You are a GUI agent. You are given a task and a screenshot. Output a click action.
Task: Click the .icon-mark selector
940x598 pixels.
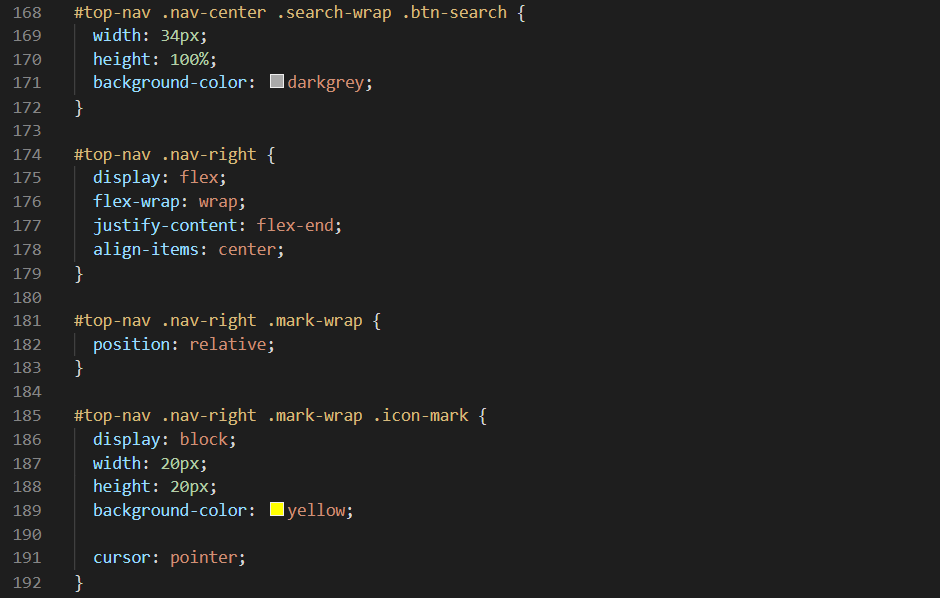421,415
